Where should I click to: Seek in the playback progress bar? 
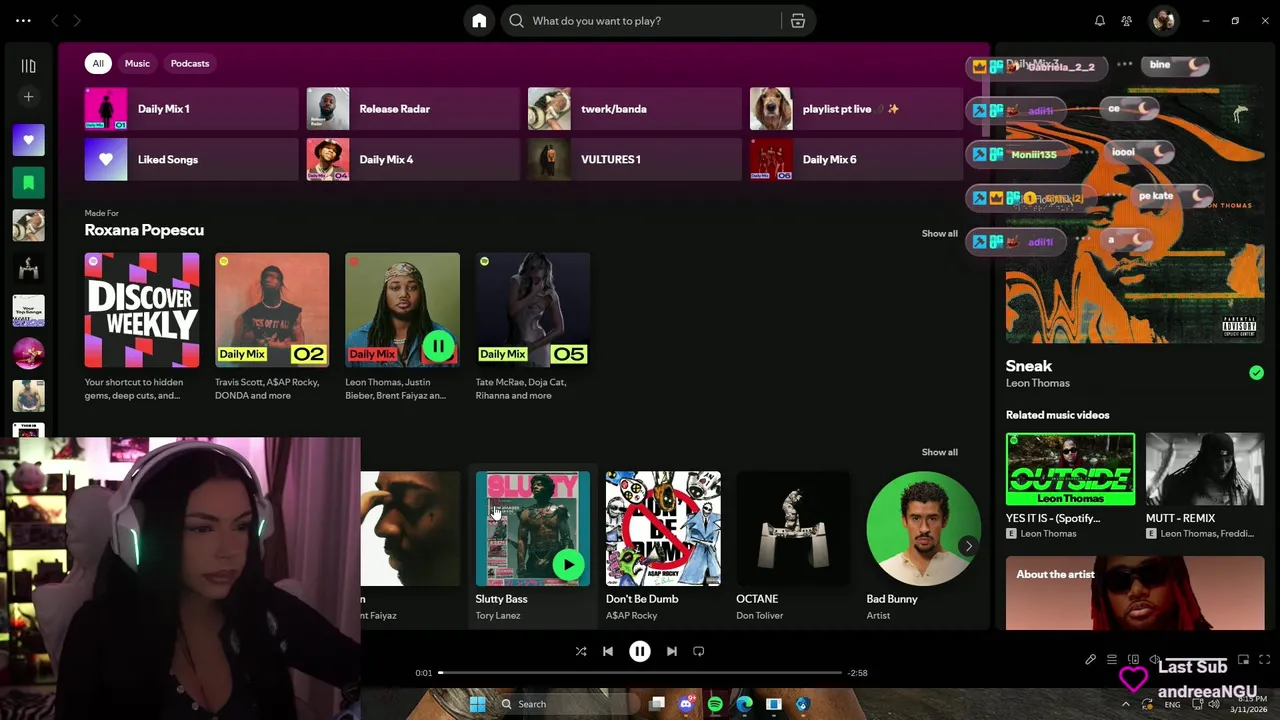tap(640, 673)
